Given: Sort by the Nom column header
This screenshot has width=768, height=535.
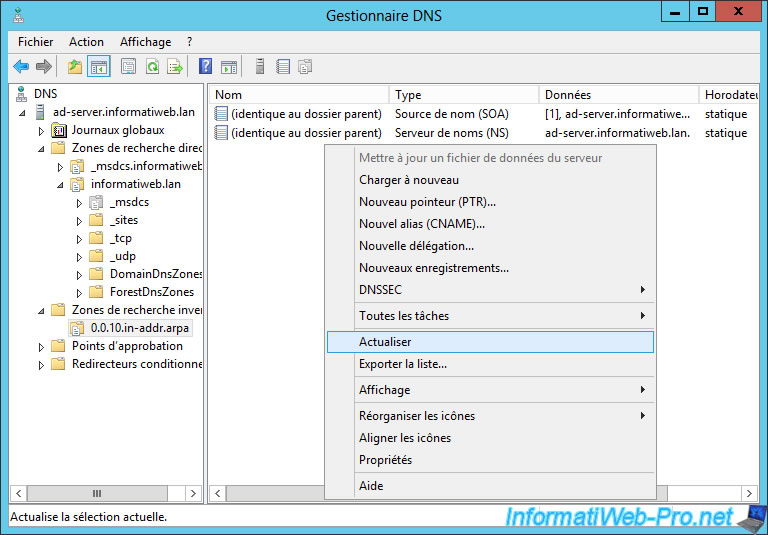Looking at the screenshot, I should tap(299, 95).
